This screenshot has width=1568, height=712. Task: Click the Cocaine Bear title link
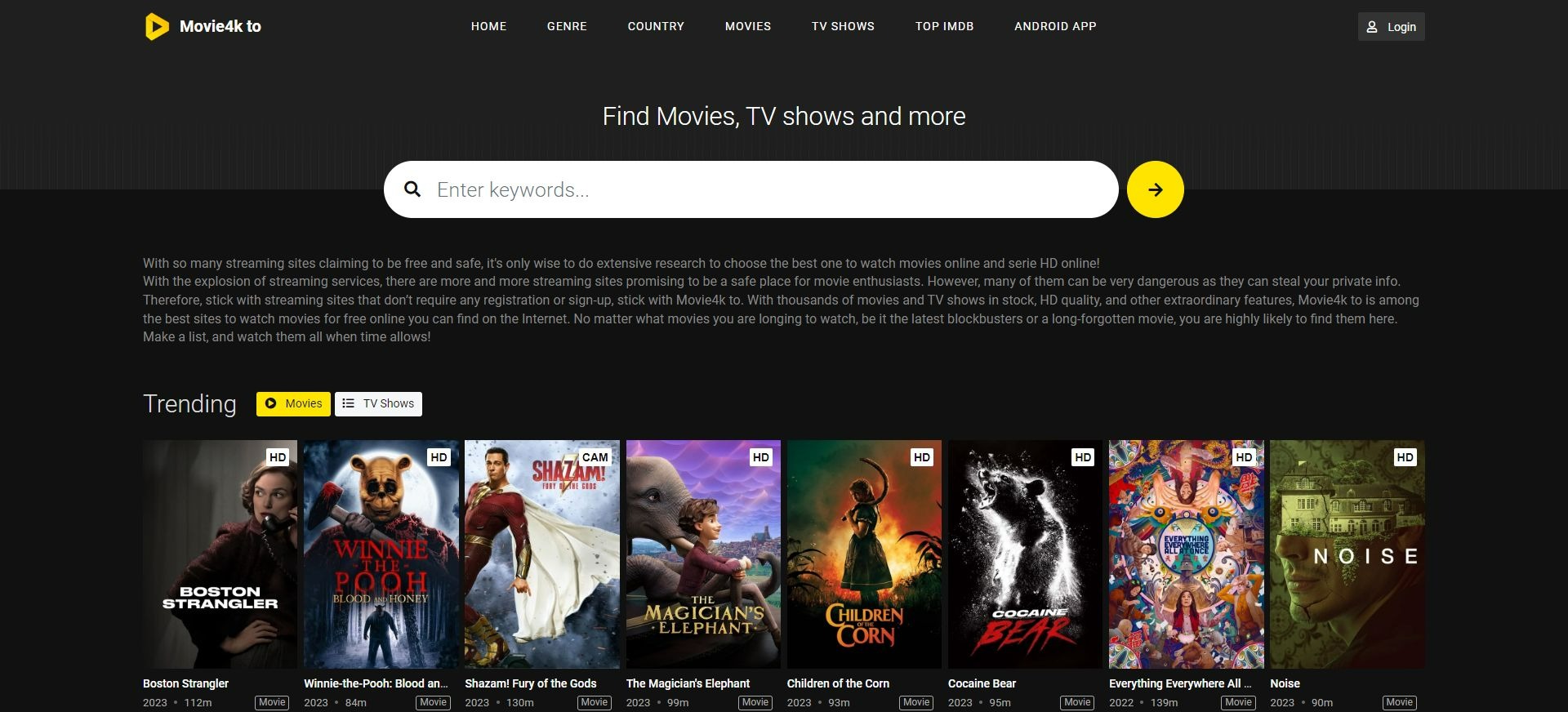tap(982, 683)
